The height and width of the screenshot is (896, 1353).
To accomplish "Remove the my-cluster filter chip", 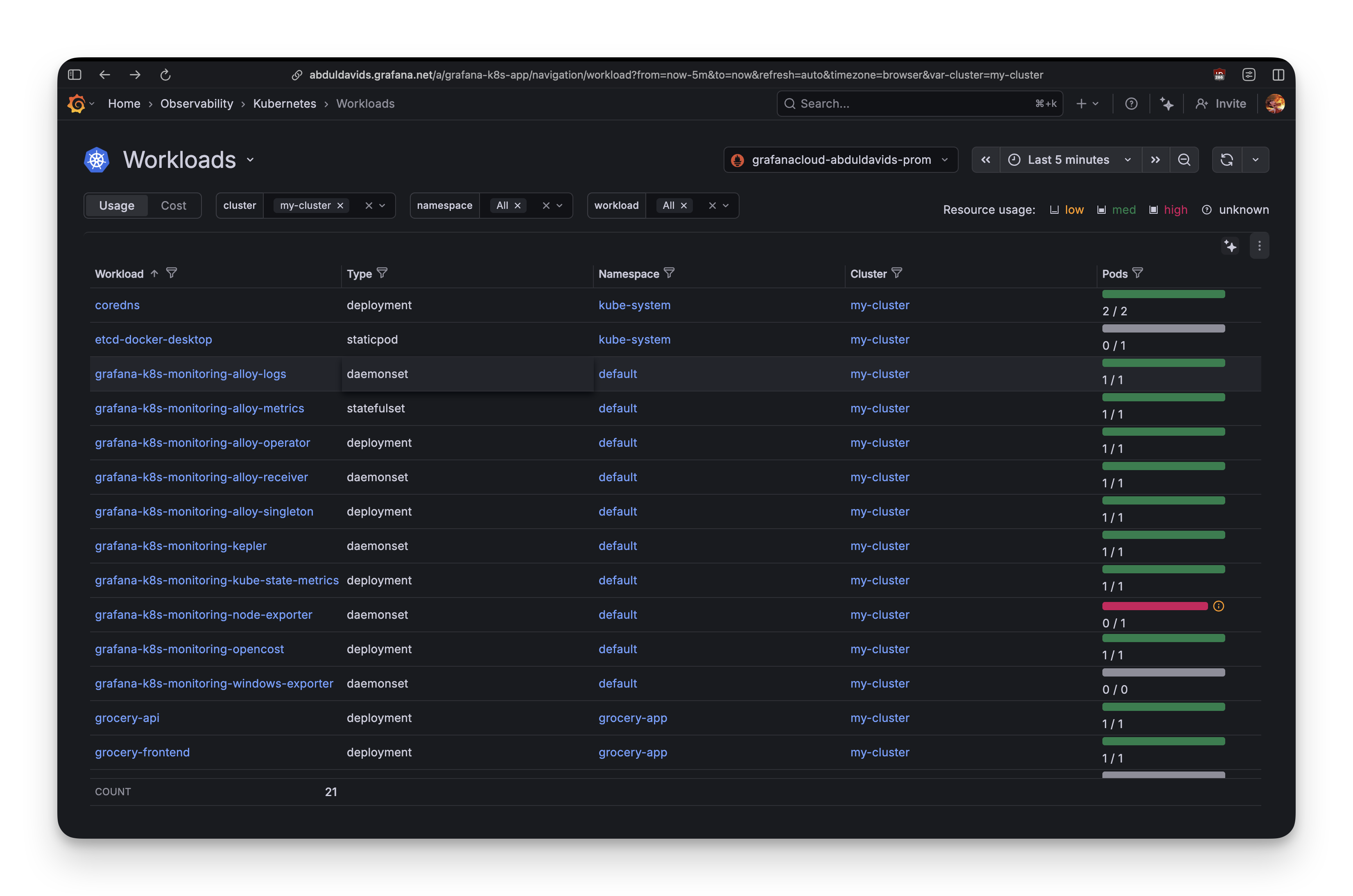I will point(341,205).
